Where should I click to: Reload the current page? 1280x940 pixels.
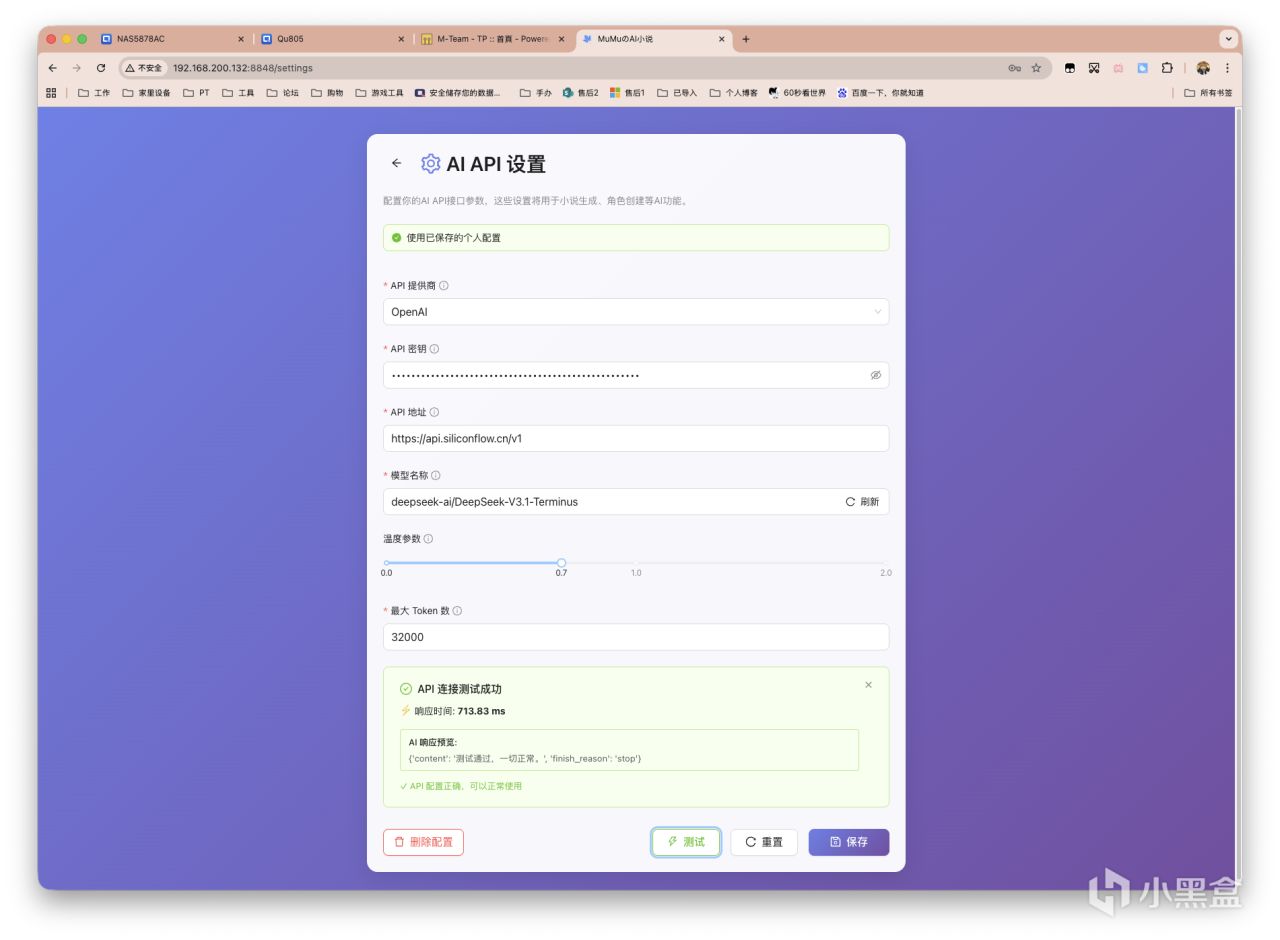(x=101, y=68)
